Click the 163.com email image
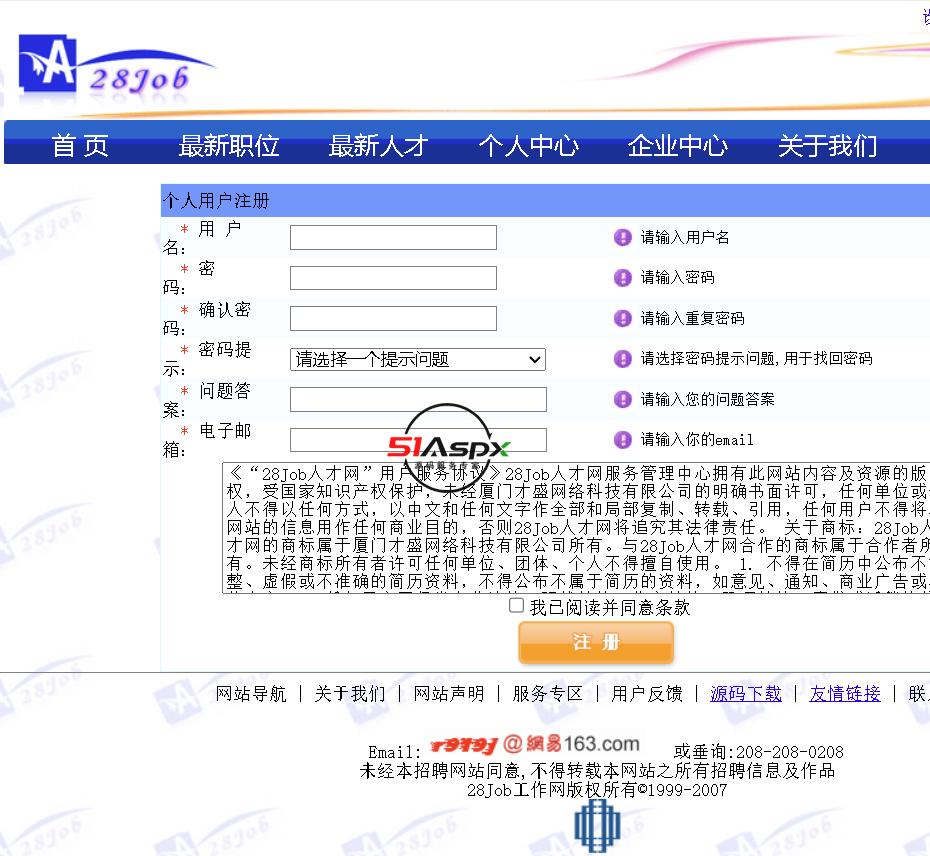This screenshot has height=856, width=930. pos(534,744)
